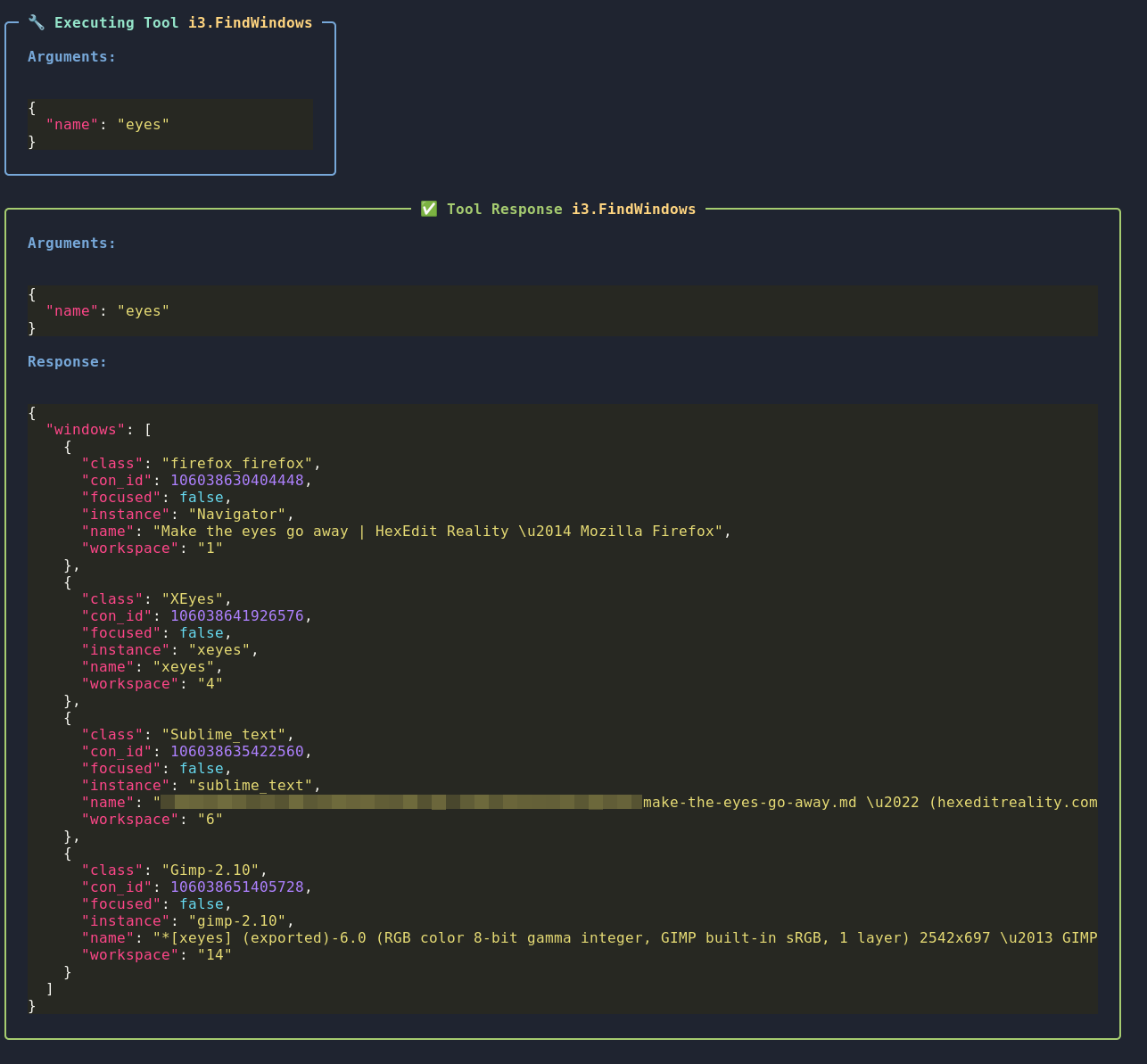Select the firefox_firefox class value

[237, 463]
